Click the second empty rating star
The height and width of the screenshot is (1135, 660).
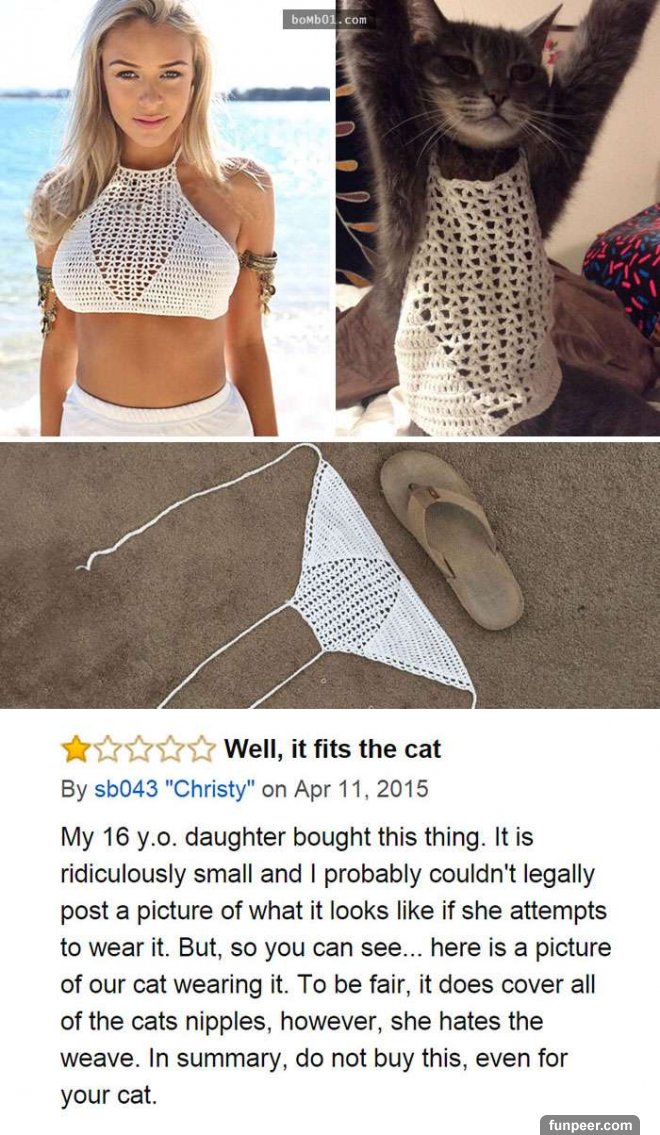coord(107,749)
